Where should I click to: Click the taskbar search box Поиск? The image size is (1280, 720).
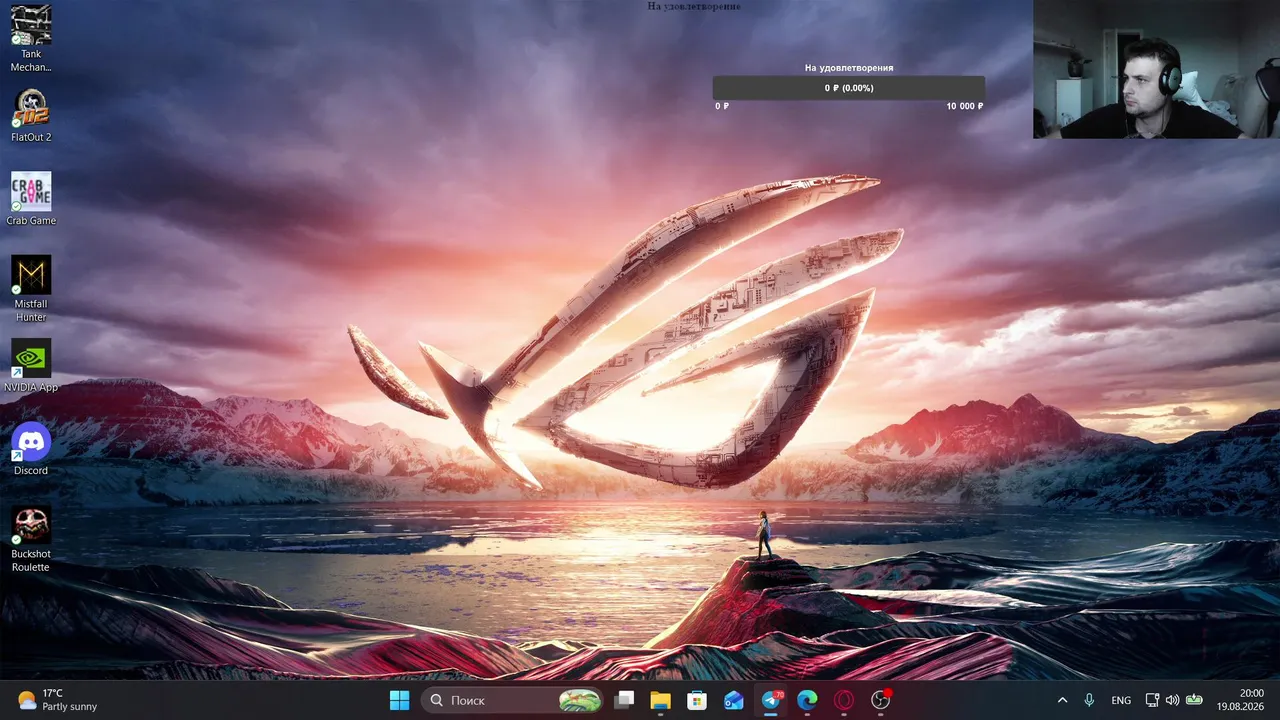pos(513,701)
